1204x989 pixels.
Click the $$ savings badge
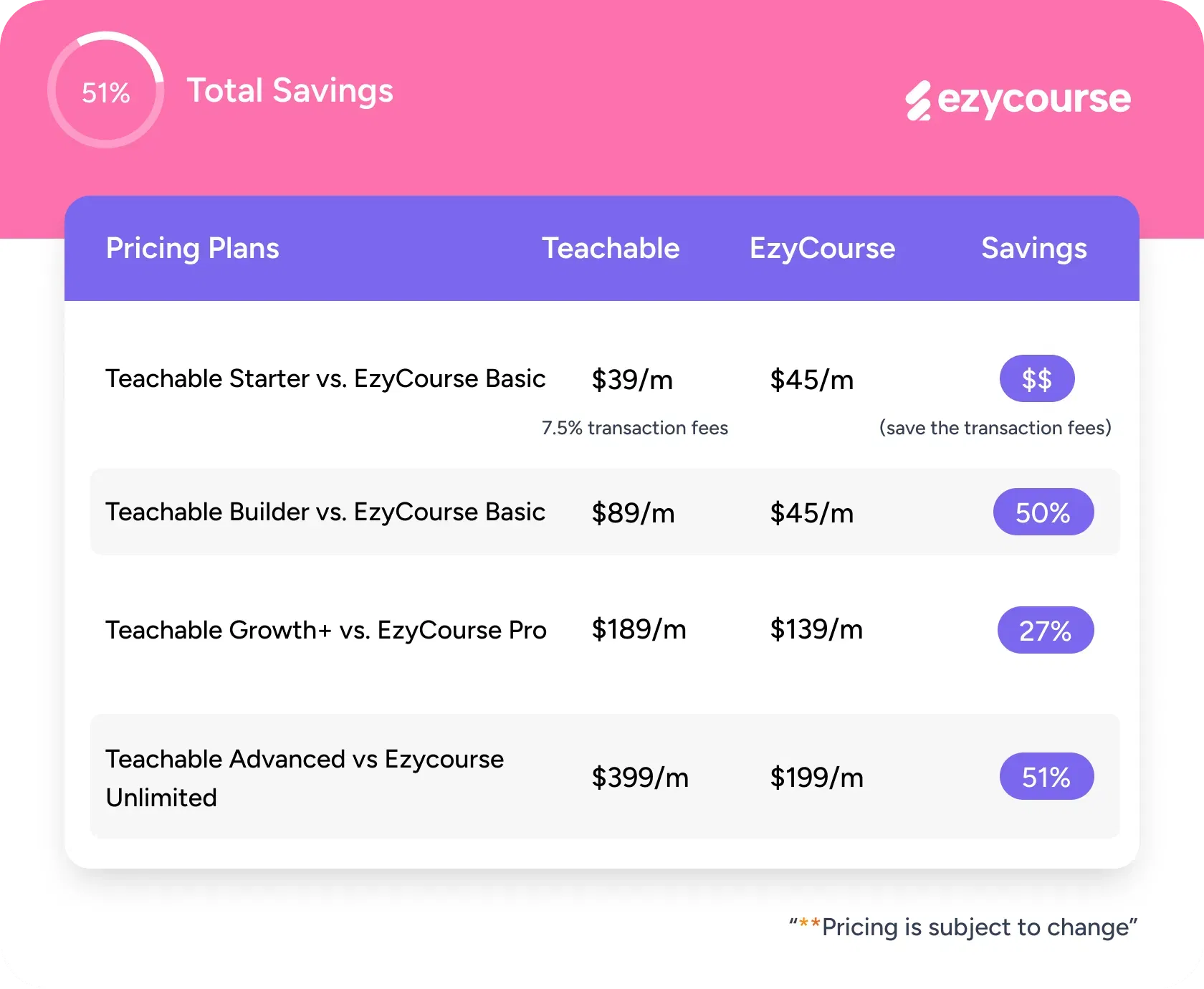click(x=1037, y=378)
